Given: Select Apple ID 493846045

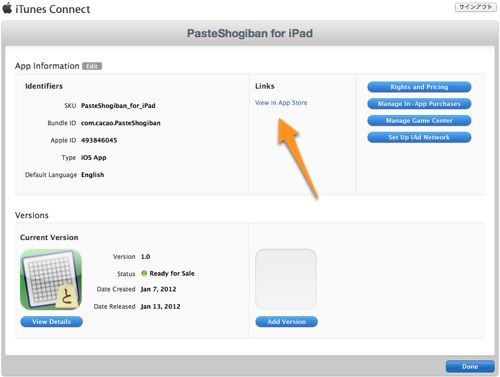Looking at the screenshot, I should [99, 140].
